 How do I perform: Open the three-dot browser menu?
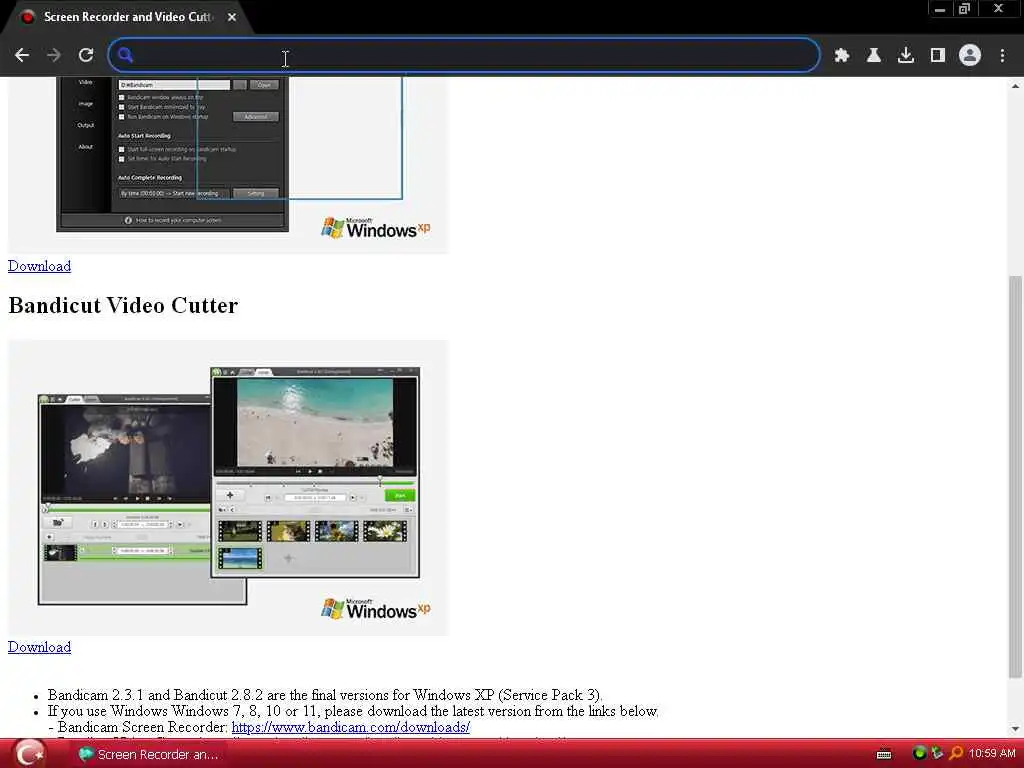pyautogui.click(x=1002, y=56)
